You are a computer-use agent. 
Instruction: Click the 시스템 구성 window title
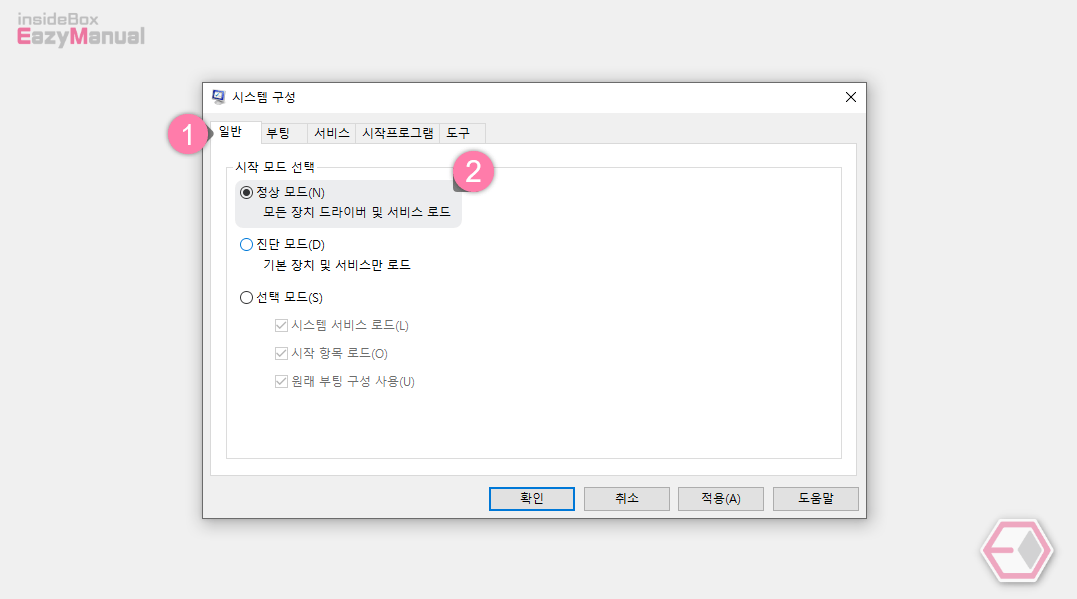click(x=264, y=98)
